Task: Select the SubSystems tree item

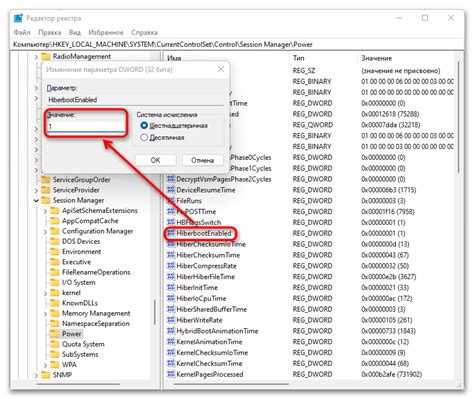Action: tap(80, 354)
